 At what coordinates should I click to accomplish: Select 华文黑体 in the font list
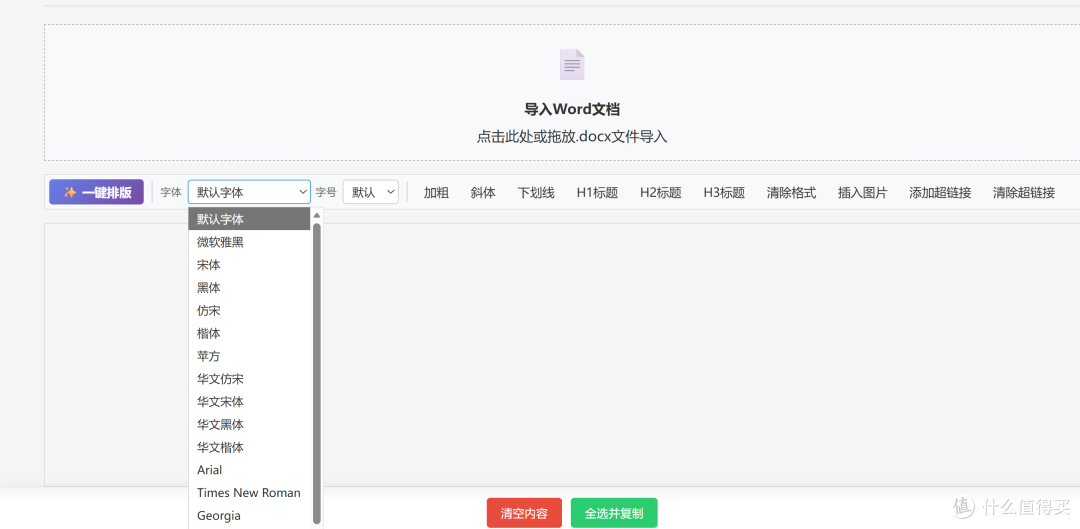tap(249, 424)
